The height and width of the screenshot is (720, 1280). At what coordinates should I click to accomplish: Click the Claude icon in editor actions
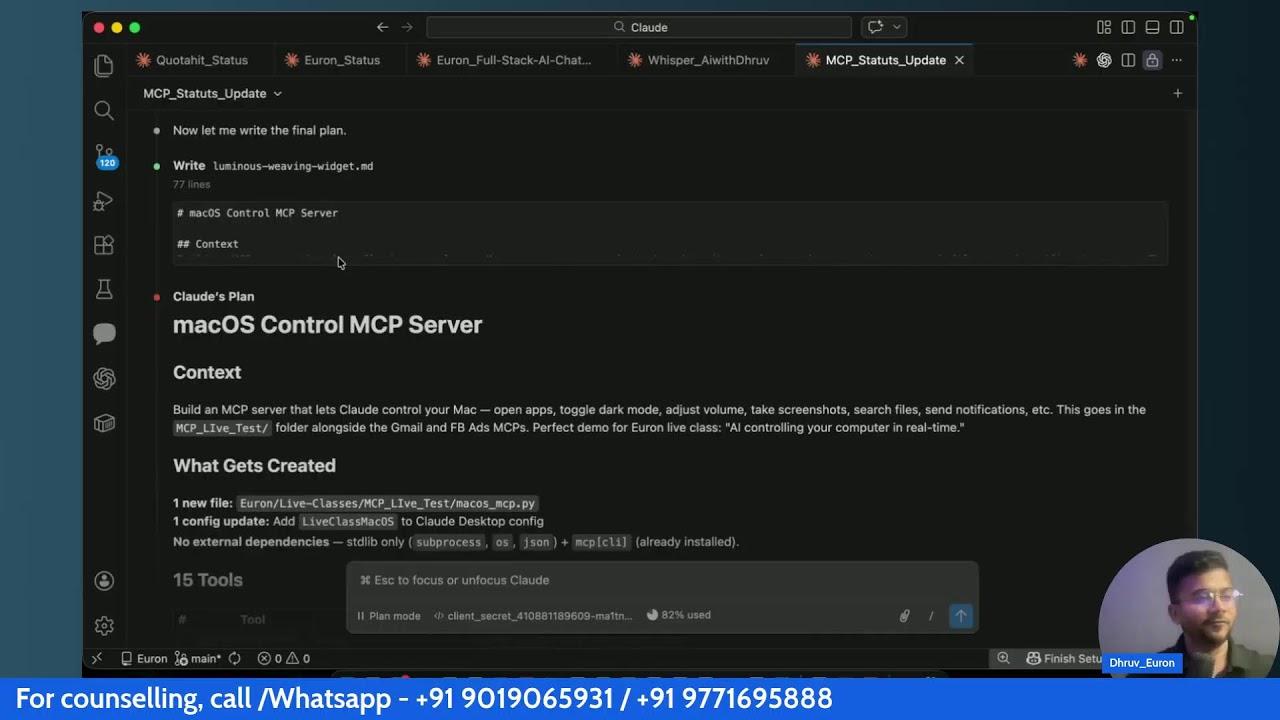(x=1080, y=60)
